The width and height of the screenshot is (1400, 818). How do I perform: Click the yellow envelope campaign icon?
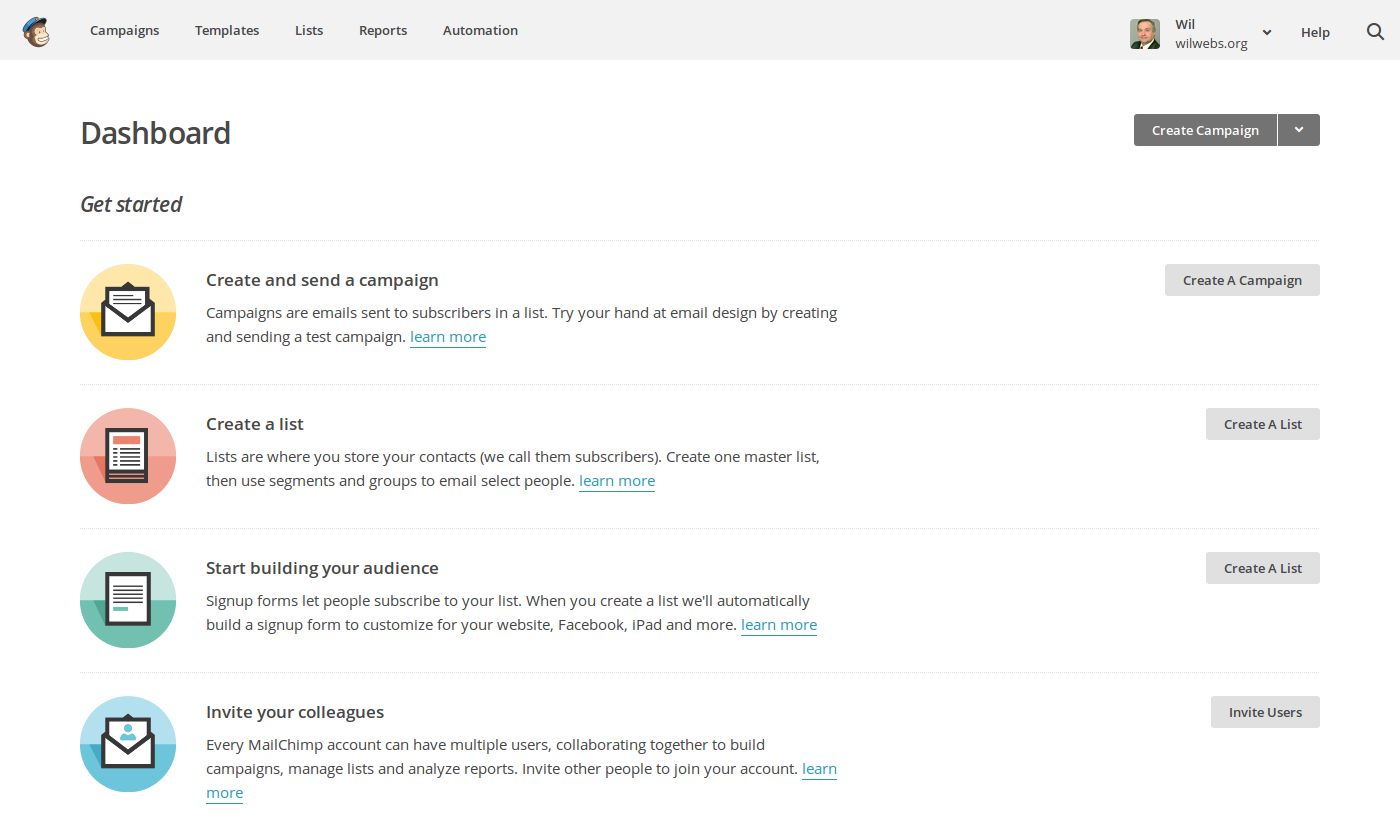point(128,312)
